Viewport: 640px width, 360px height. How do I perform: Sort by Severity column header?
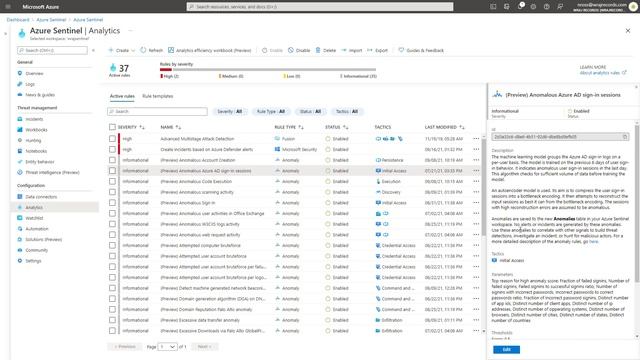click(x=131, y=127)
